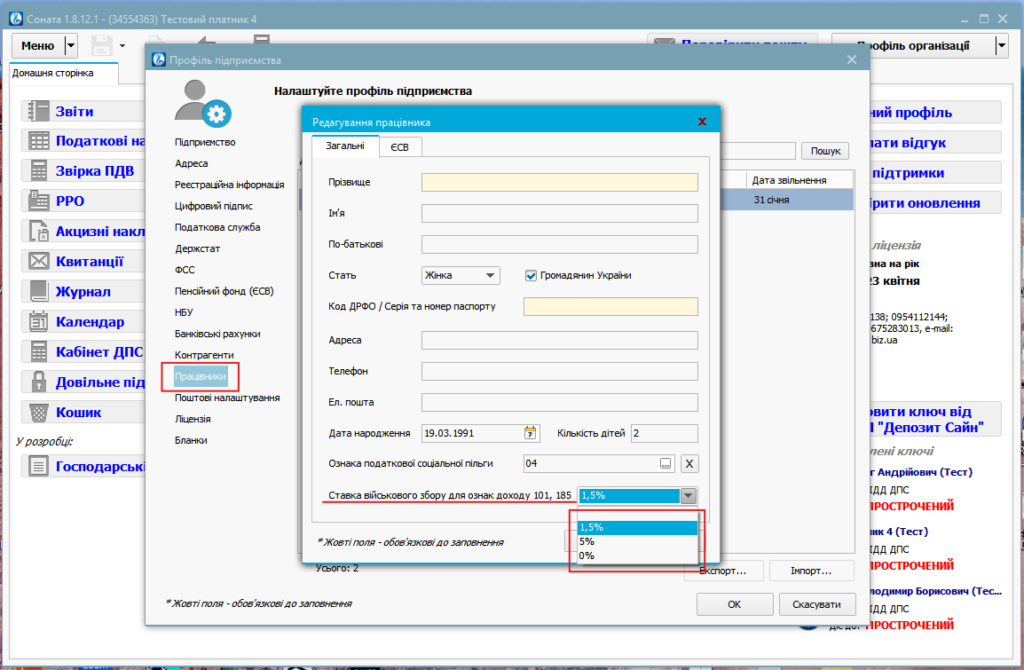The width and height of the screenshot is (1024, 670).
Task: Click the ellipsis button for податкової соціальної пільги
Action: pyautogui.click(x=666, y=463)
